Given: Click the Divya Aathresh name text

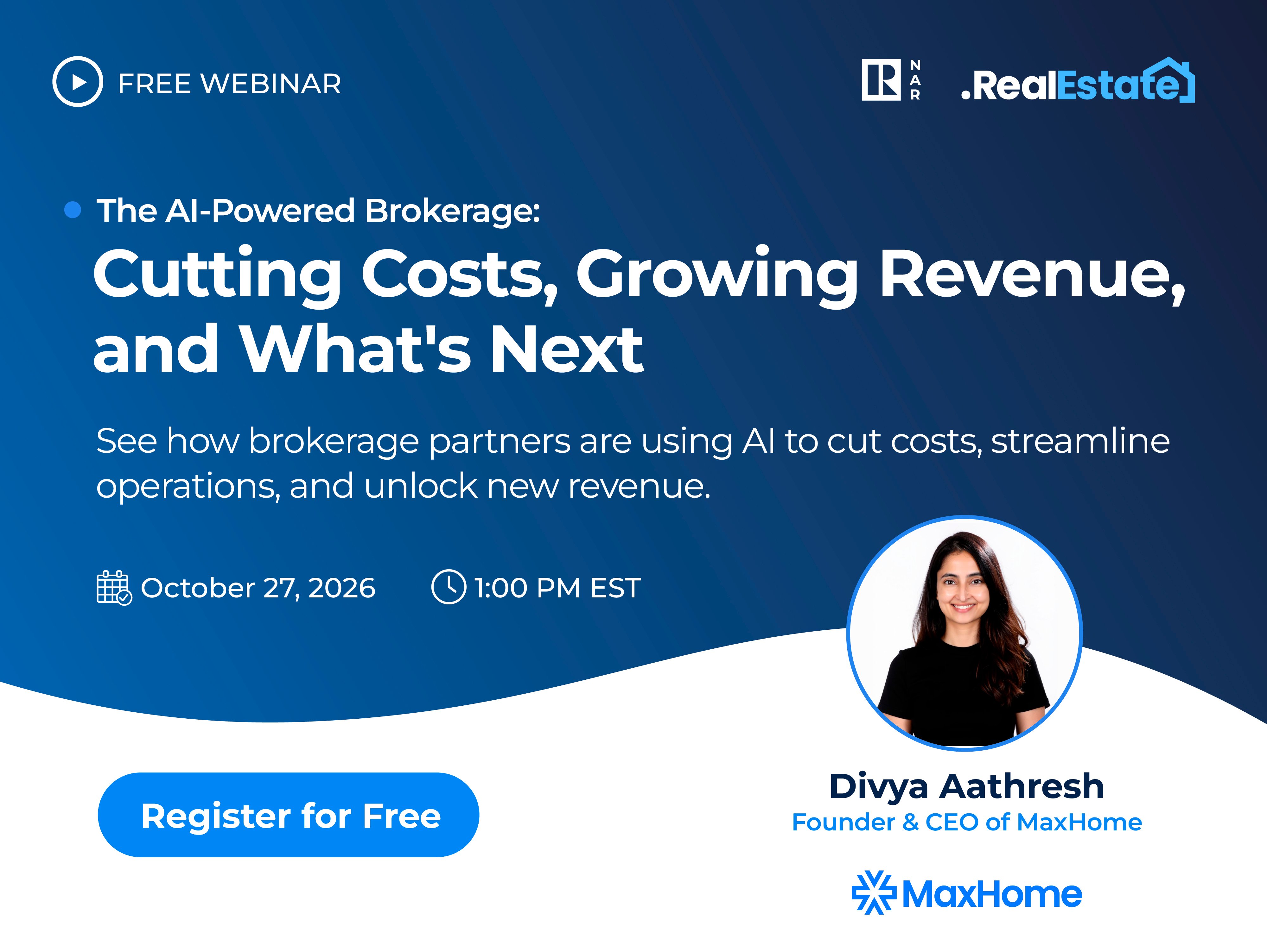Looking at the screenshot, I should click(967, 786).
